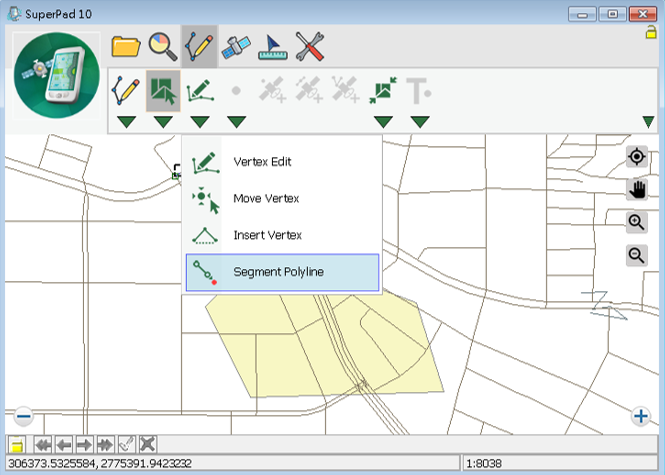Select the GPS satellite tool tab
665x475 pixels.
236,46
